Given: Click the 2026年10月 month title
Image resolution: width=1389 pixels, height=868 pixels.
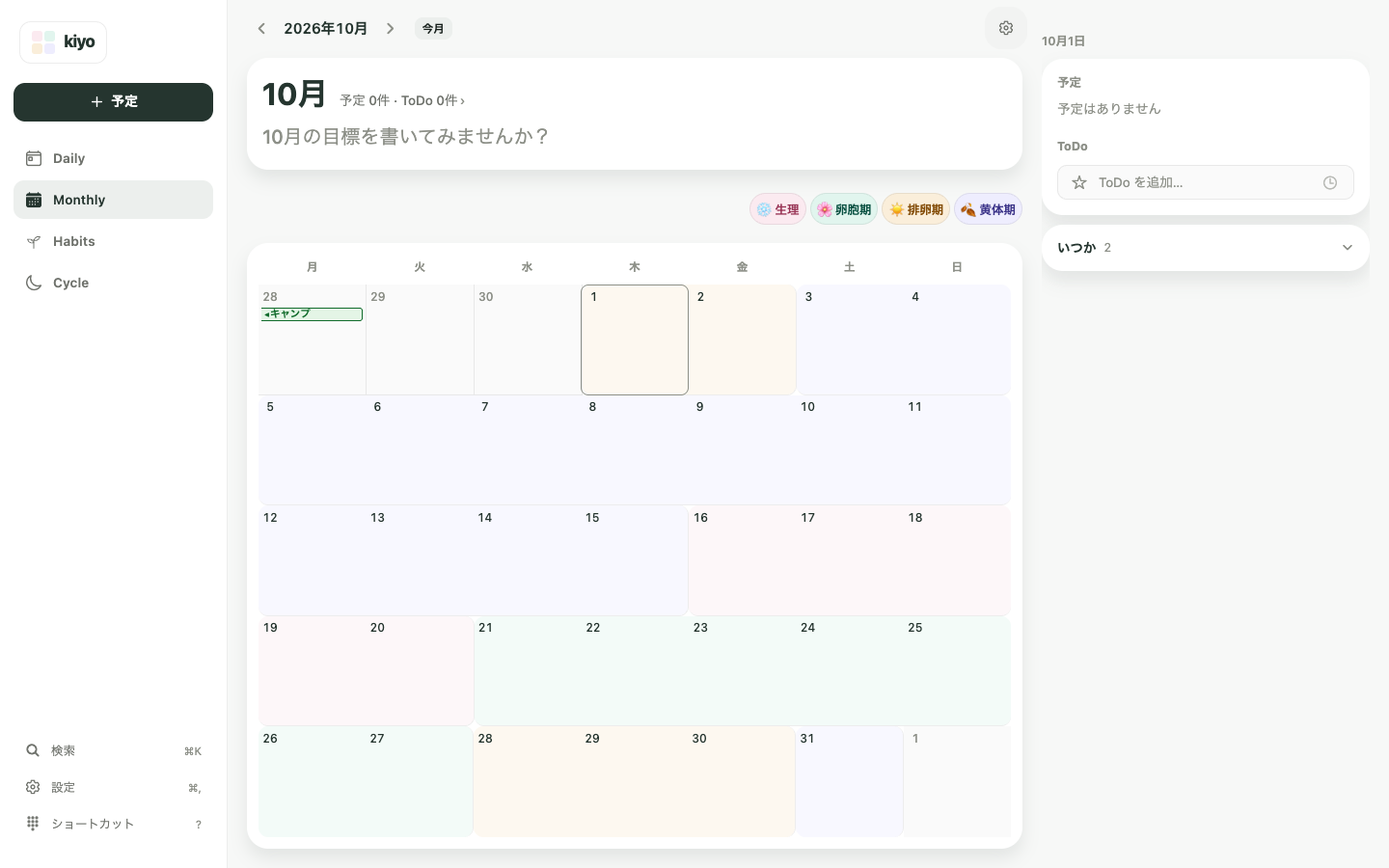Looking at the screenshot, I should click(x=325, y=29).
